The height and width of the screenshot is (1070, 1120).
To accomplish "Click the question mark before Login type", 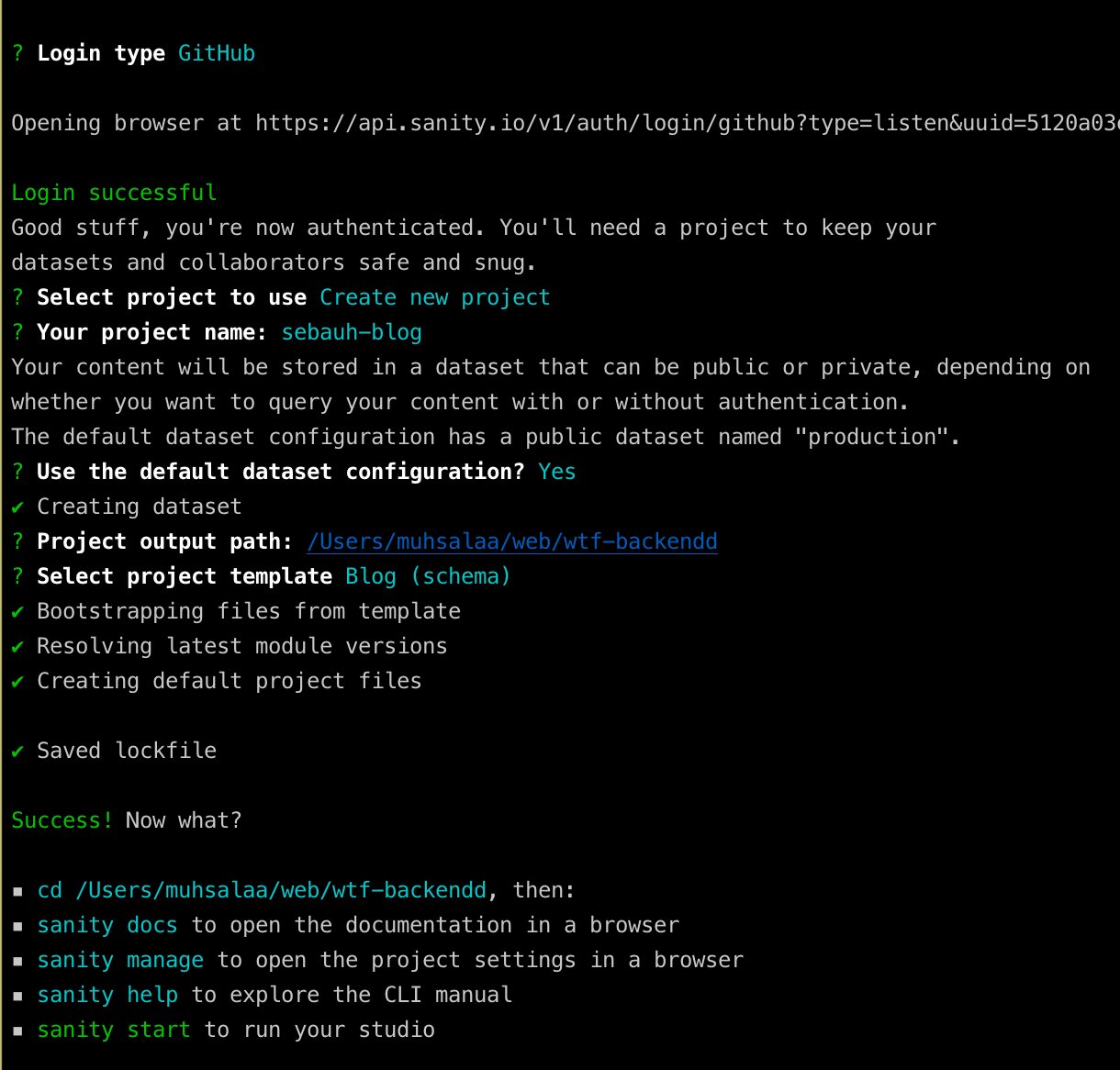I will click(x=17, y=53).
